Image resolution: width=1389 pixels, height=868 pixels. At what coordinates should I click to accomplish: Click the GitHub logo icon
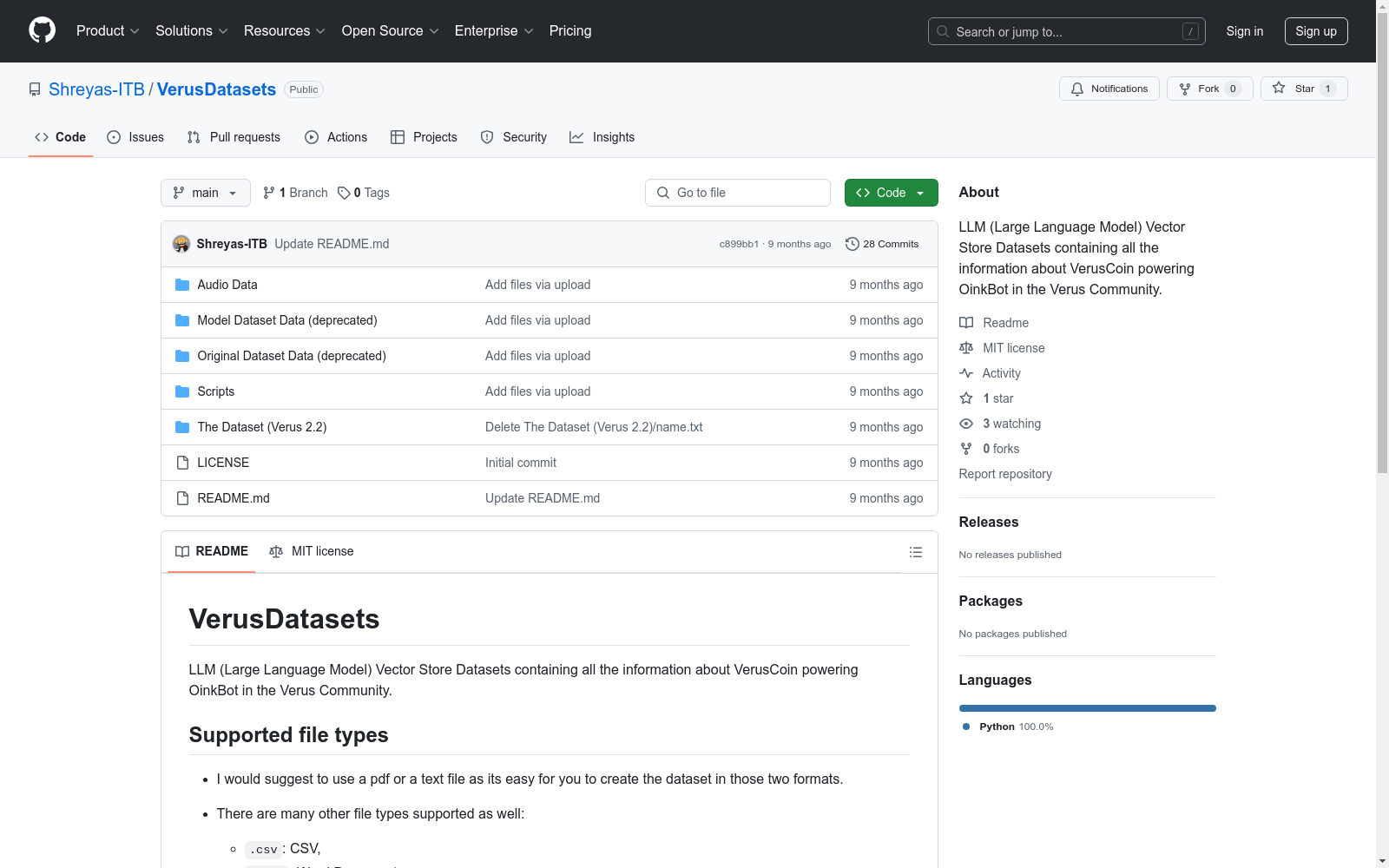42,30
